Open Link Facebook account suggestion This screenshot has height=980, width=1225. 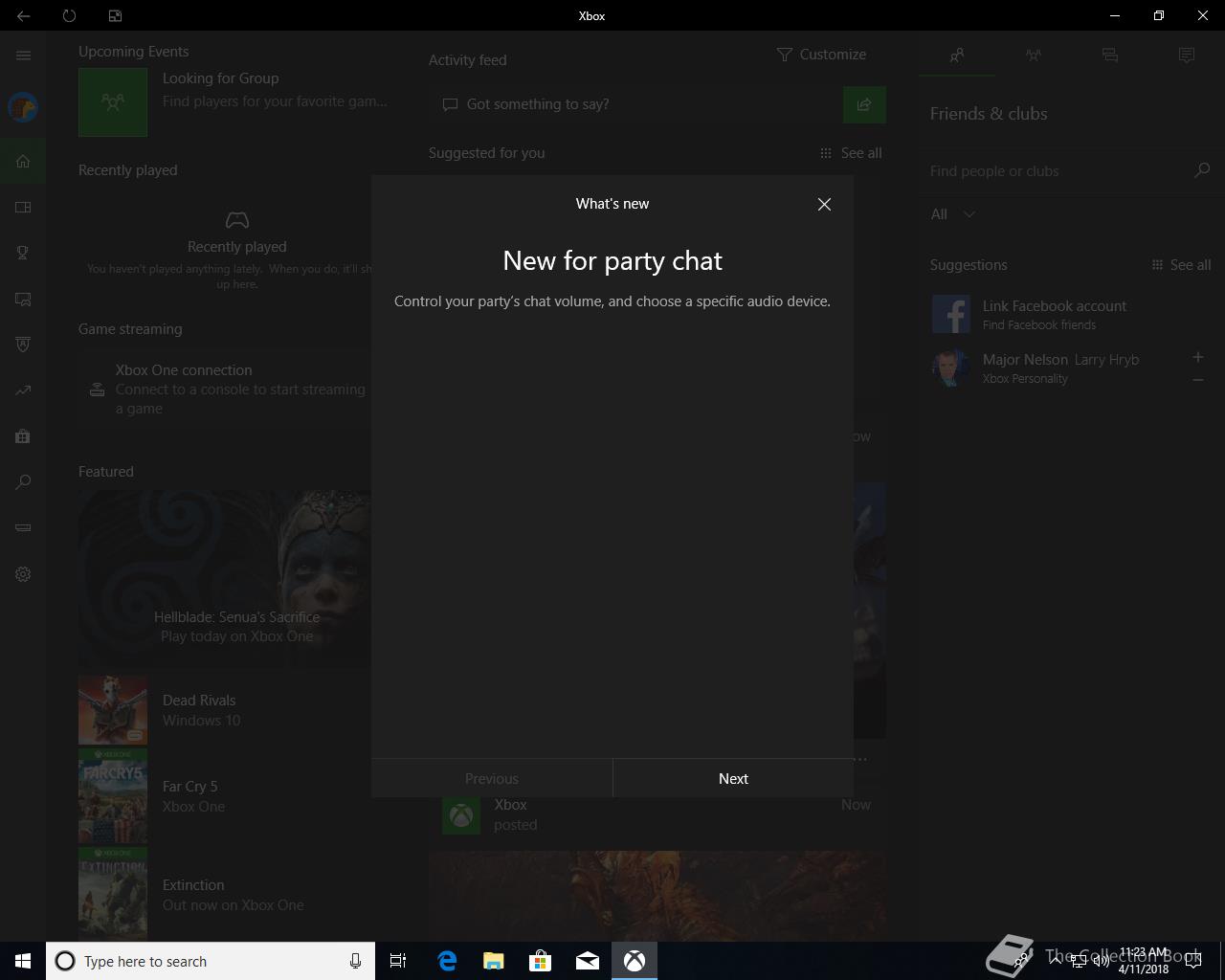pos(1072,314)
